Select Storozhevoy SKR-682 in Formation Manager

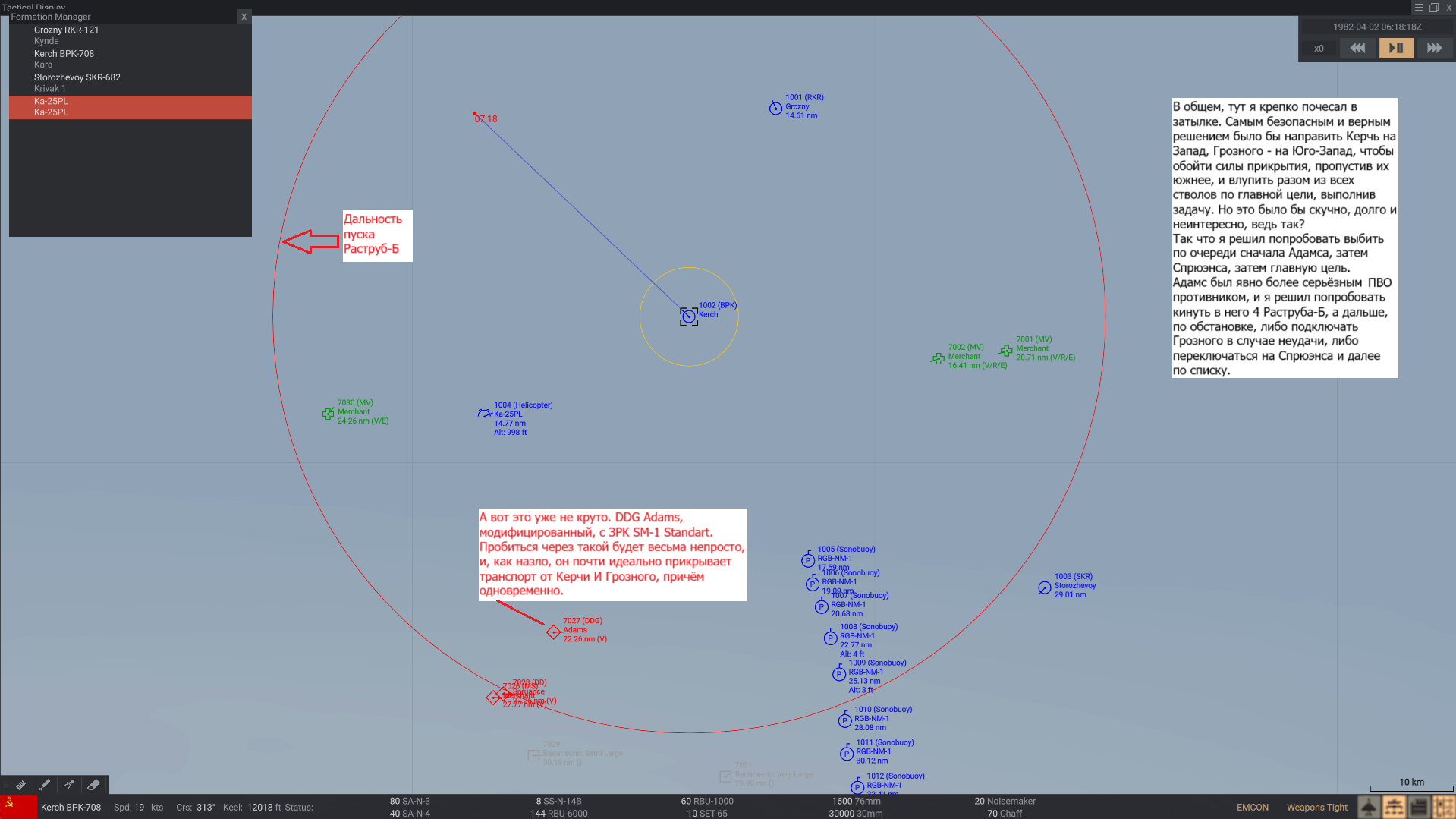[131, 83]
